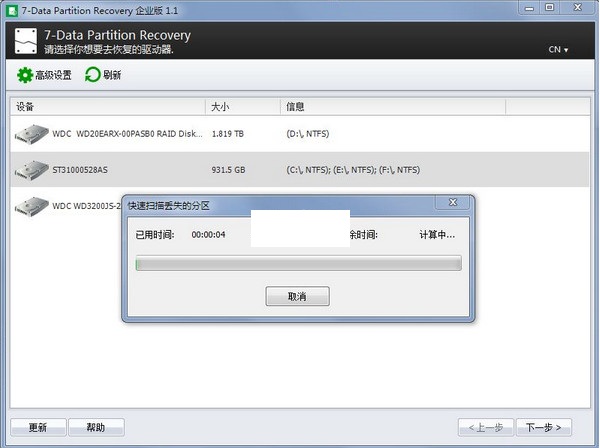Click the 已用时间 label
Screen dimensions: 600x448
coord(155,235)
